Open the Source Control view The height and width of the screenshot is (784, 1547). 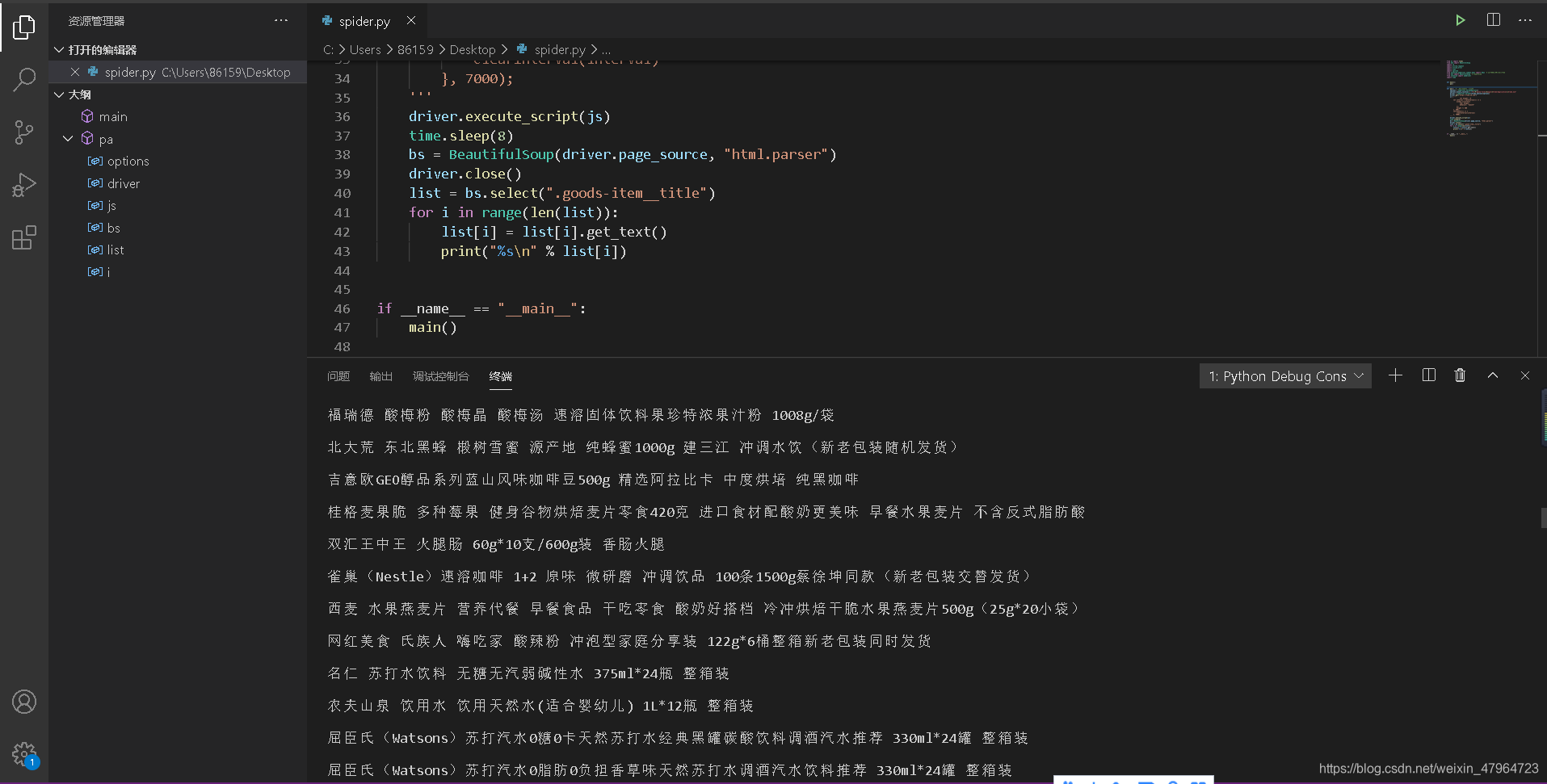[x=24, y=132]
